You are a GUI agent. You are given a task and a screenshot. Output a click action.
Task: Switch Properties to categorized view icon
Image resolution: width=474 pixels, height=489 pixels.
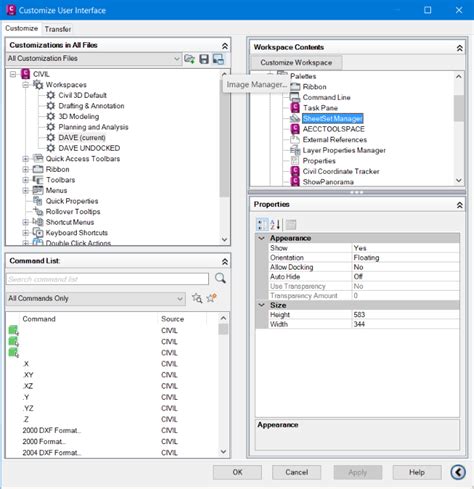[262, 224]
